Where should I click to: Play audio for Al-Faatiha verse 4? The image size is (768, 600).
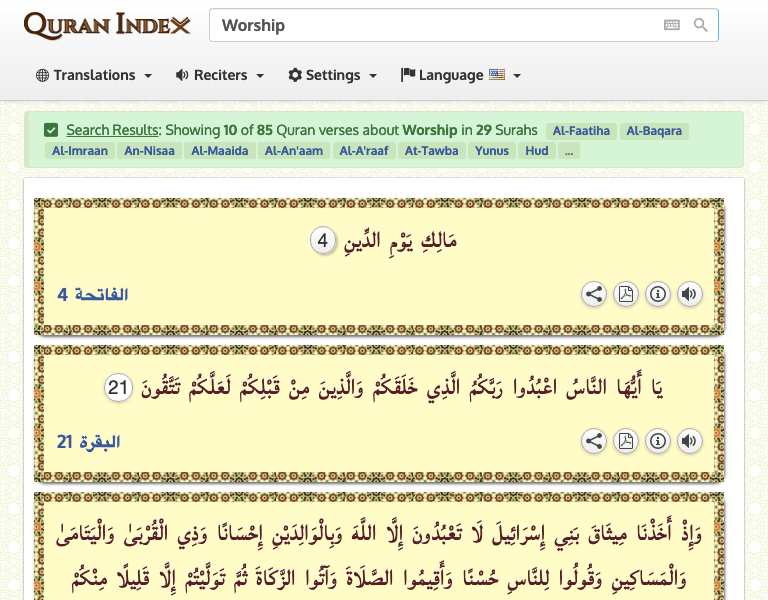click(689, 294)
